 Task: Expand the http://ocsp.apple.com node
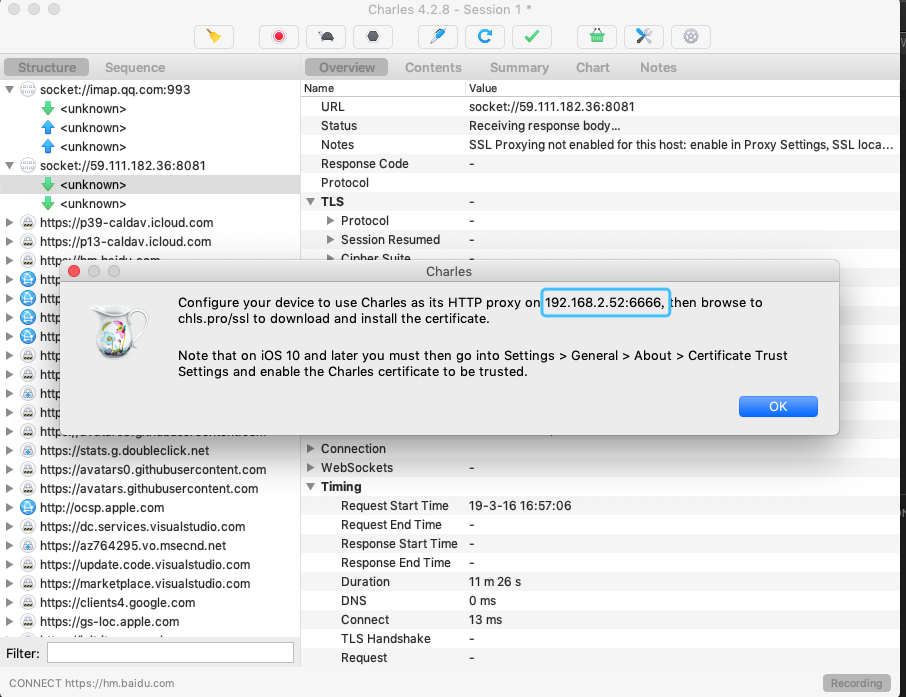[x=10, y=507]
